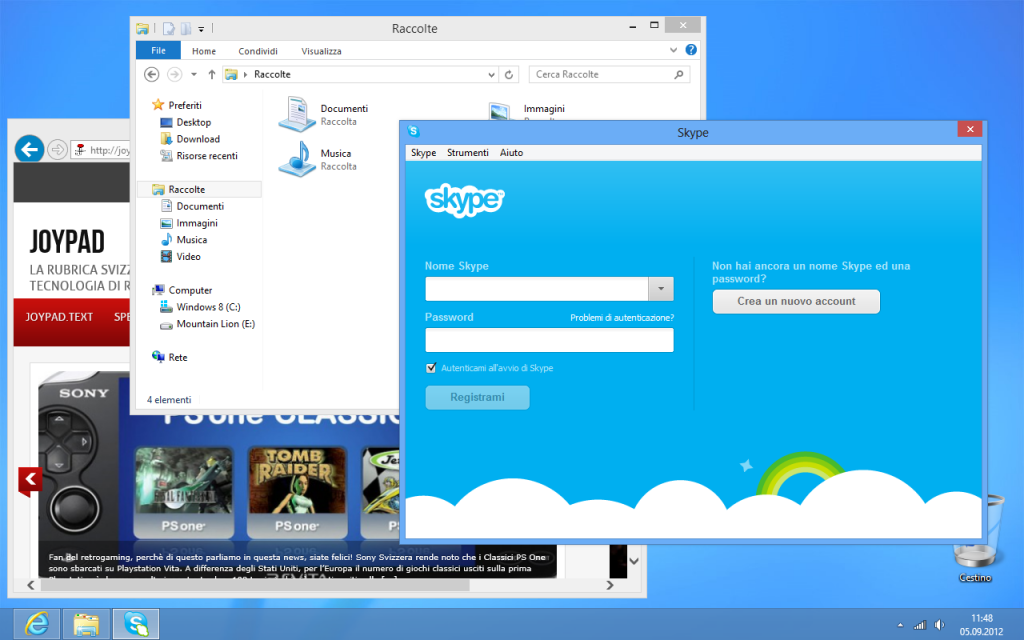1024x640 pixels.
Task: Click the Internet Explorer address bar
Action: pyautogui.click(x=102, y=150)
